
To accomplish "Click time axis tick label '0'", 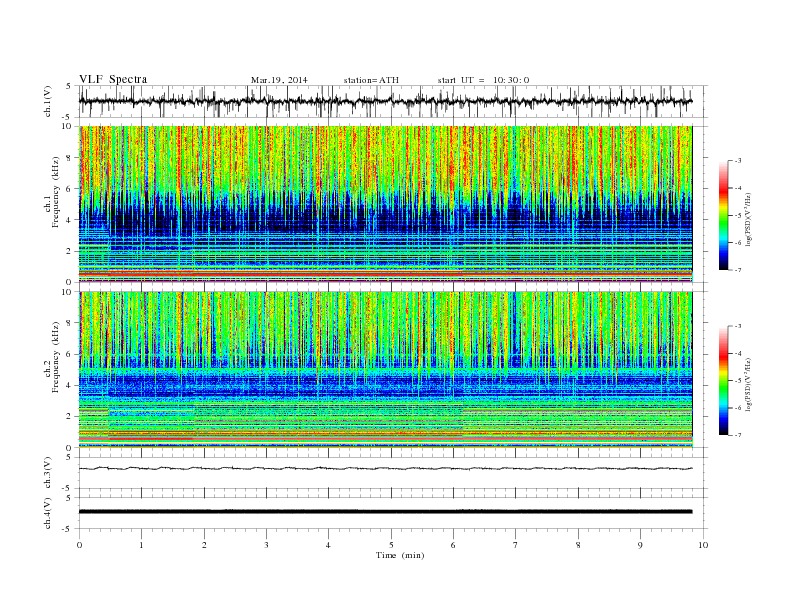I will (79, 545).
